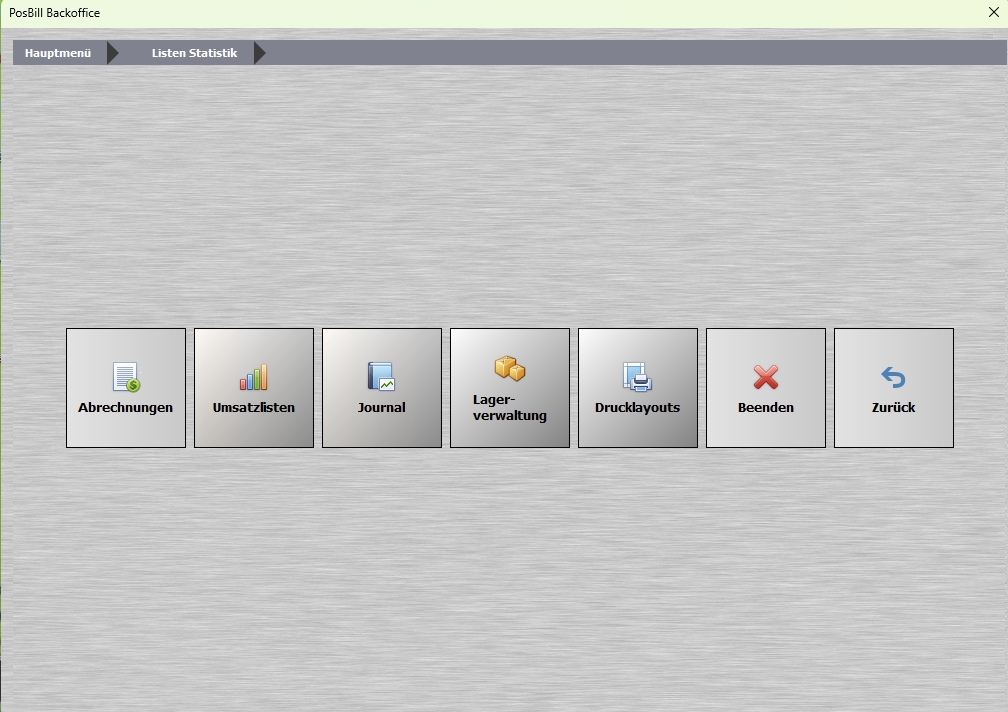
Task: Navigate to Hauptmenü in breadcrumb
Action: click(x=58, y=53)
